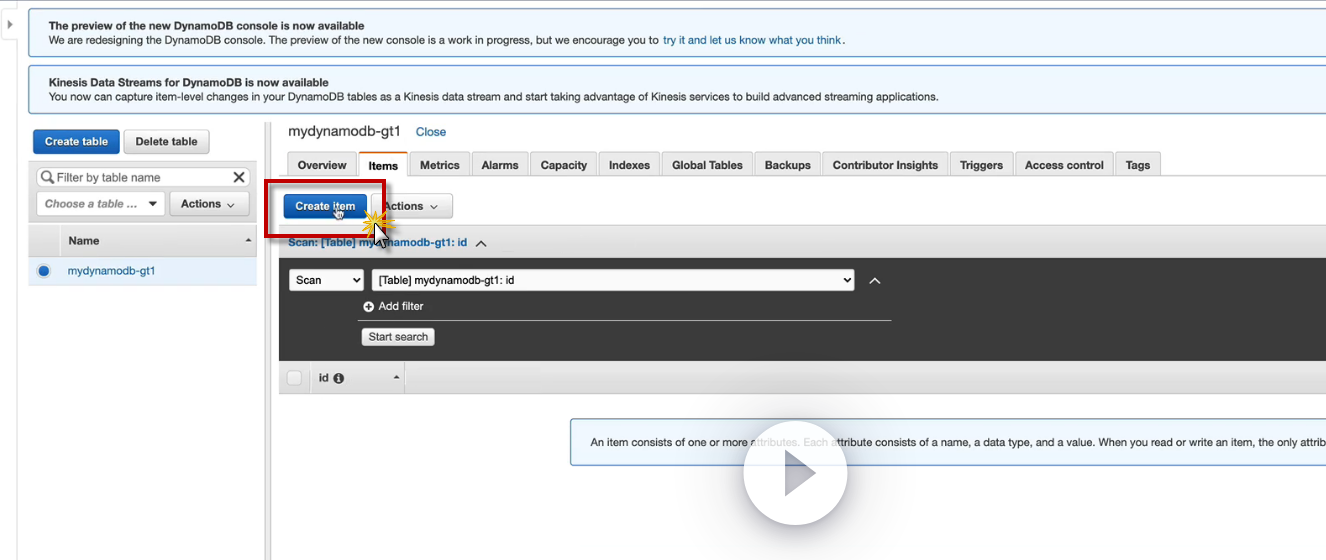Sort tables by Name column arrow

pyautogui.click(x=248, y=241)
